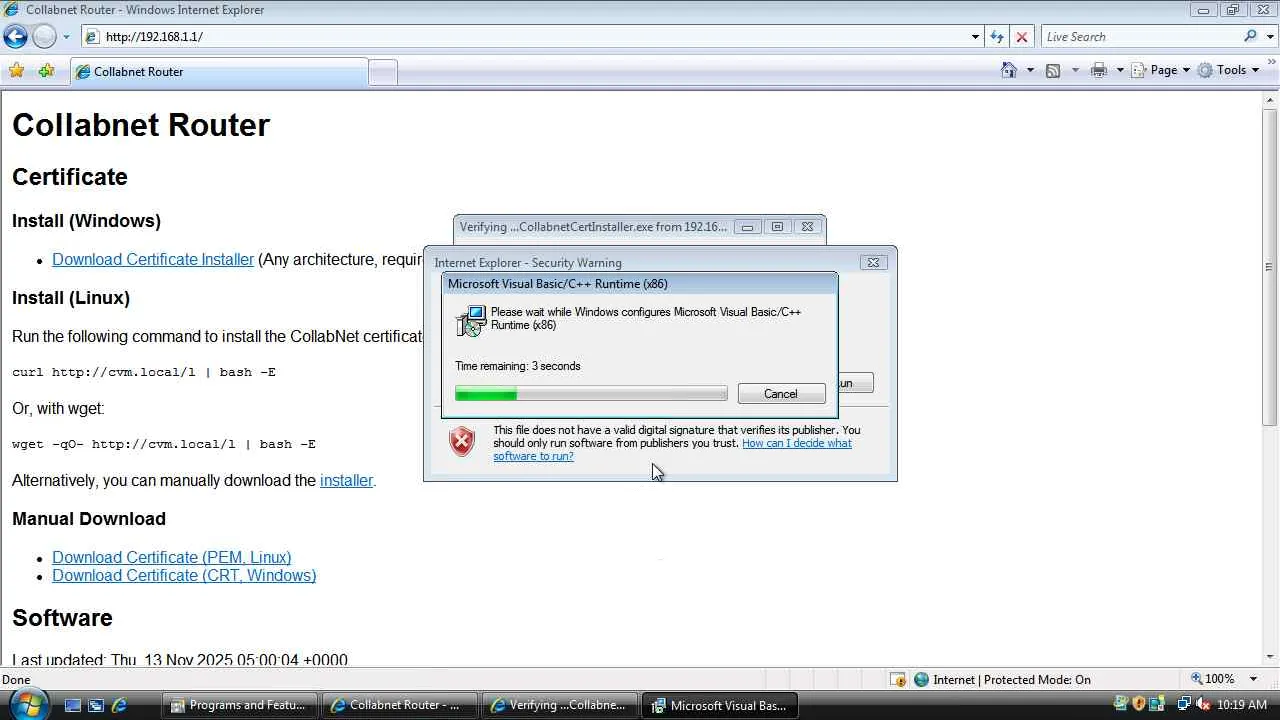Switch to Microsoft Visual Basic taskbar button
Image resolution: width=1280 pixels, height=720 pixels.
coord(720,705)
